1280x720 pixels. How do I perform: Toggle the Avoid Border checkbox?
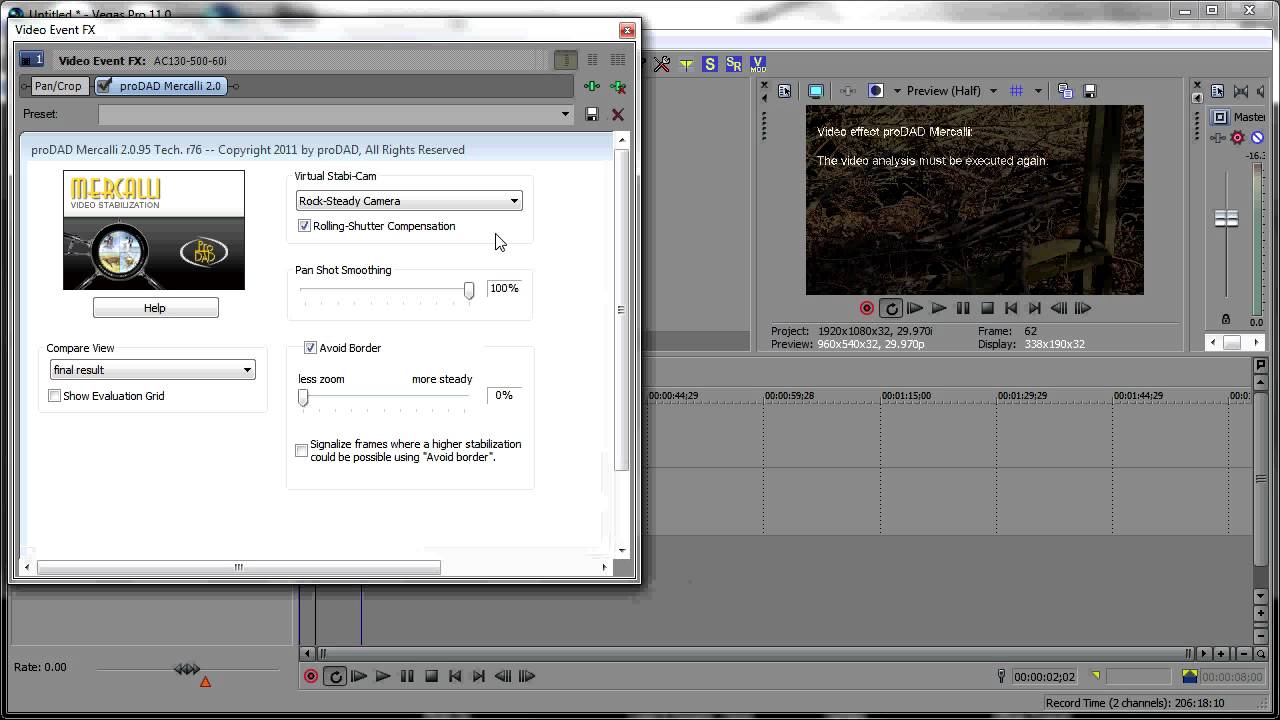(310, 348)
